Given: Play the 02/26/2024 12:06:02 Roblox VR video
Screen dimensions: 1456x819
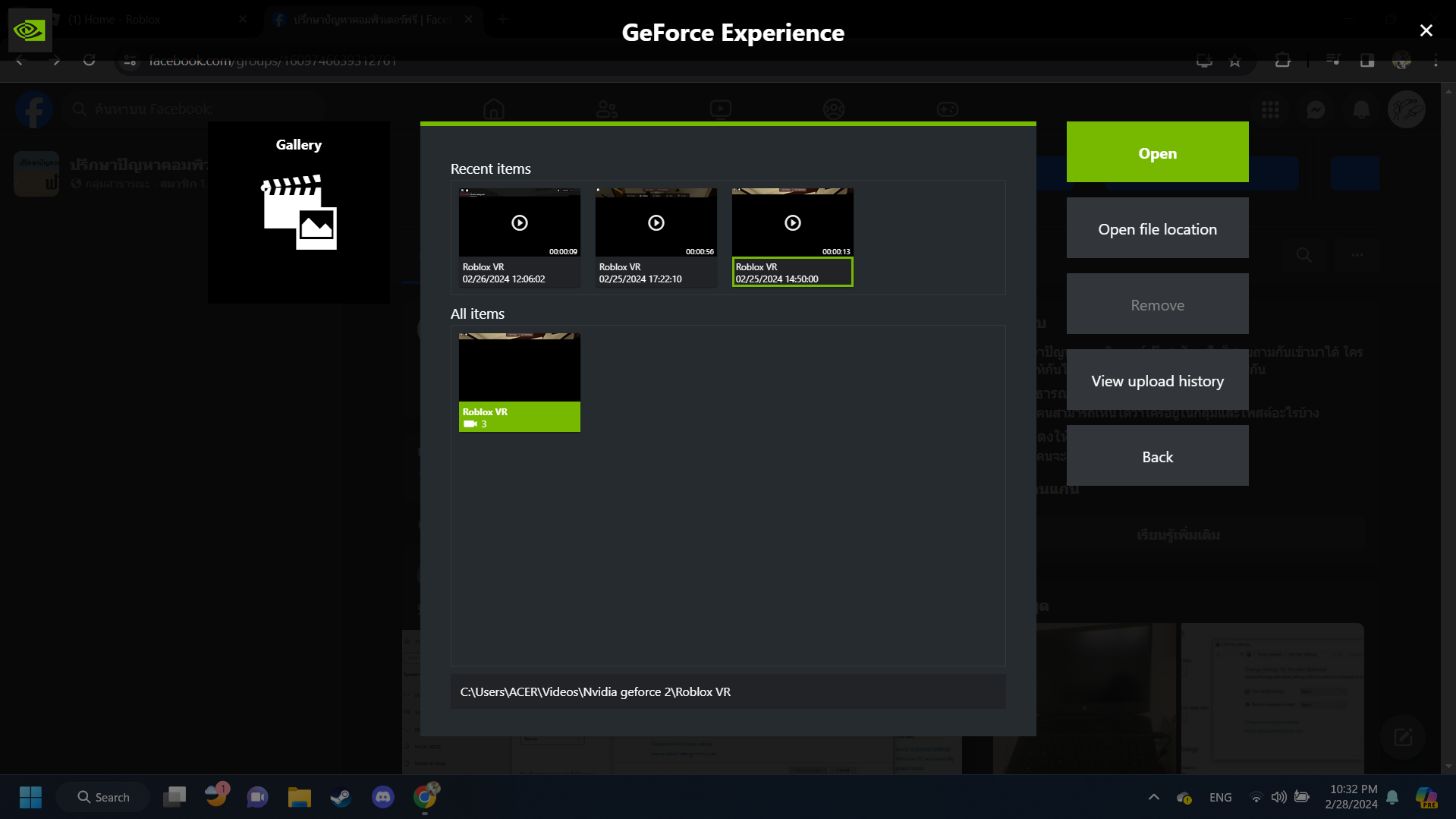Looking at the screenshot, I should [x=519, y=223].
